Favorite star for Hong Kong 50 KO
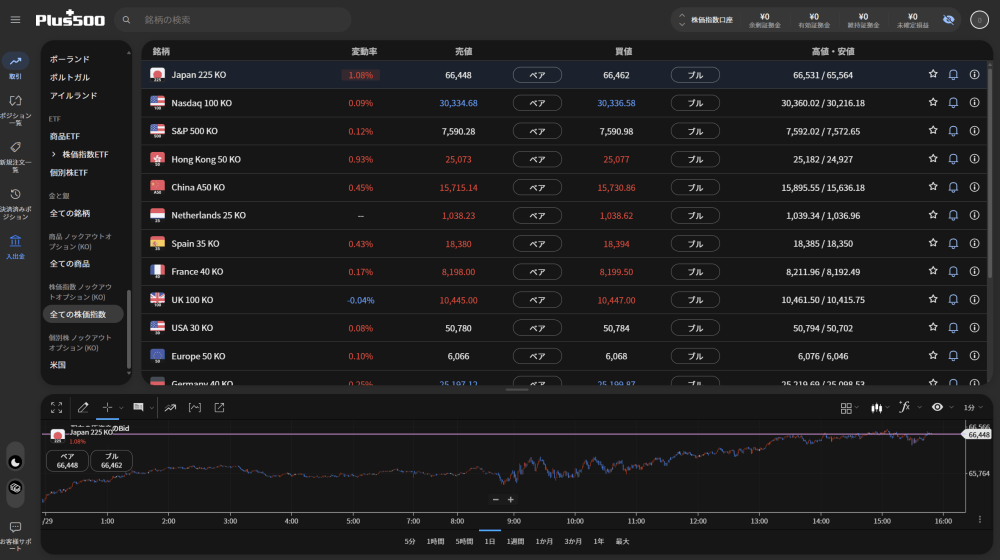 (x=933, y=158)
